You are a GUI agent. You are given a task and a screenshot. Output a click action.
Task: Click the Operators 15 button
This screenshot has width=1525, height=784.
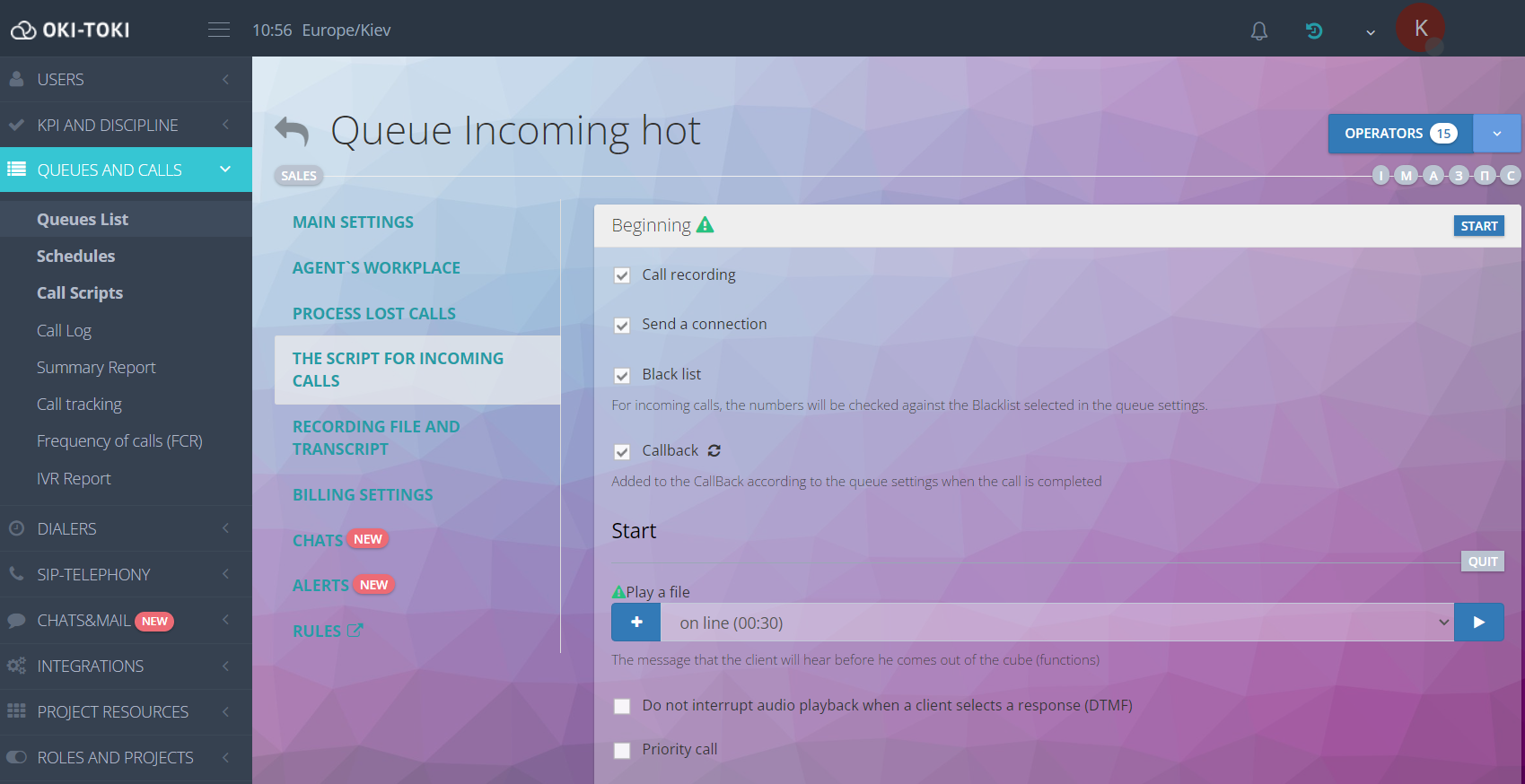pyautogui.click(x=1399, y=134)
